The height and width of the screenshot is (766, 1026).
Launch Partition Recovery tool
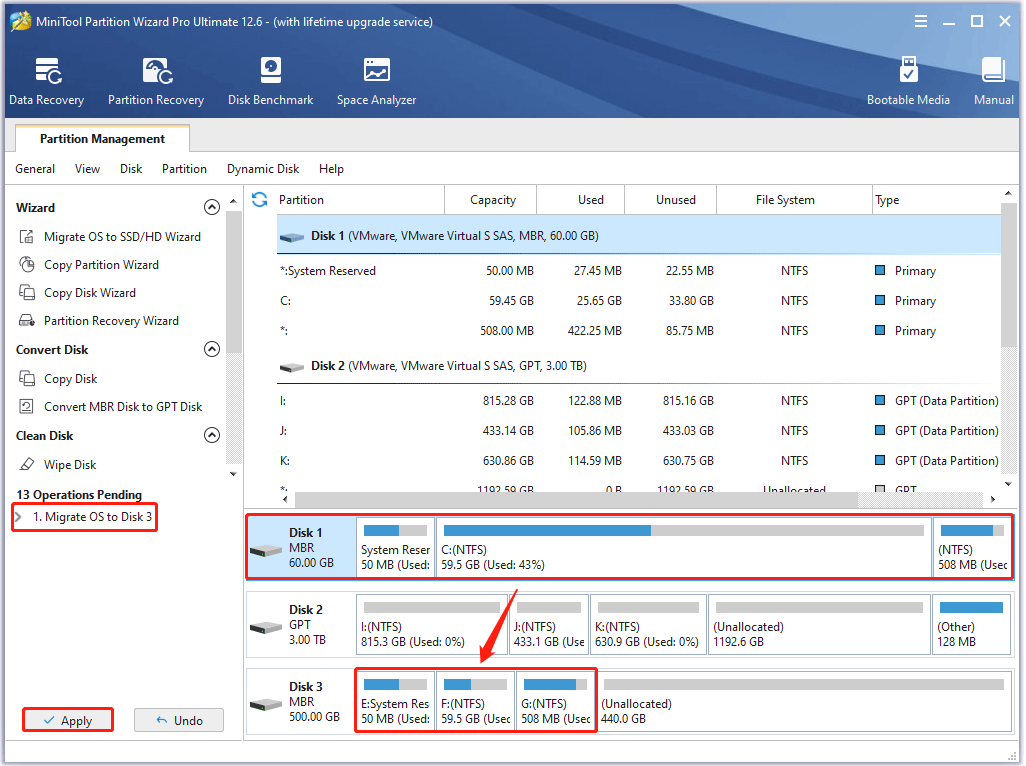pyautogui.click(x=156, y=81)
